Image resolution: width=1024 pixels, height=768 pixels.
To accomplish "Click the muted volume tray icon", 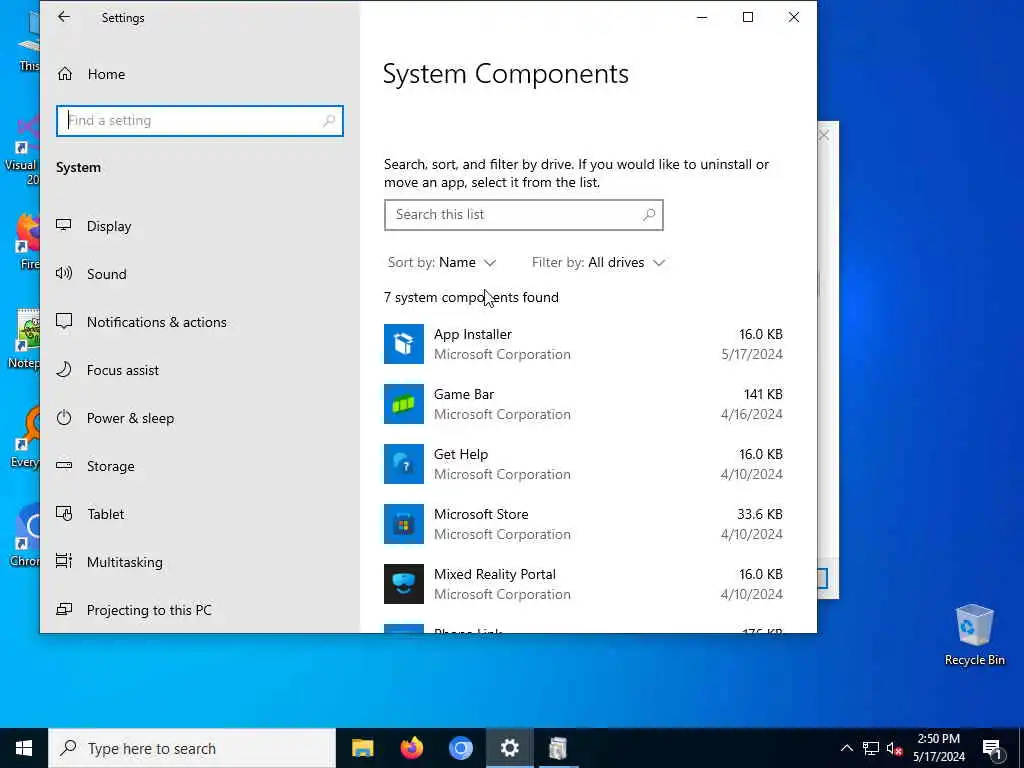I will [895, 748].
